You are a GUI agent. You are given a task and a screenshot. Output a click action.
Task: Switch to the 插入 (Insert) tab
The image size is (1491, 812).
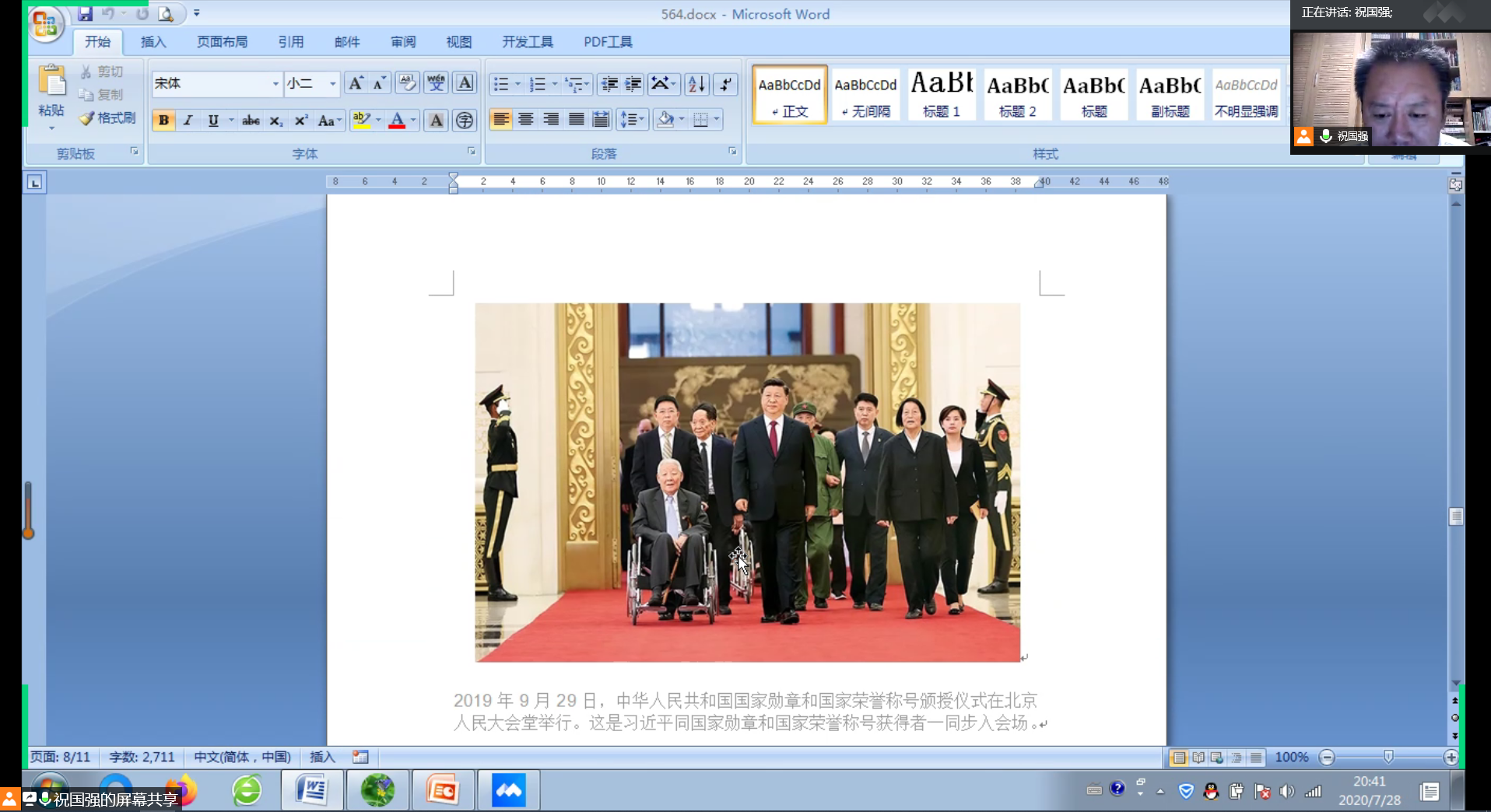(153, 42)
